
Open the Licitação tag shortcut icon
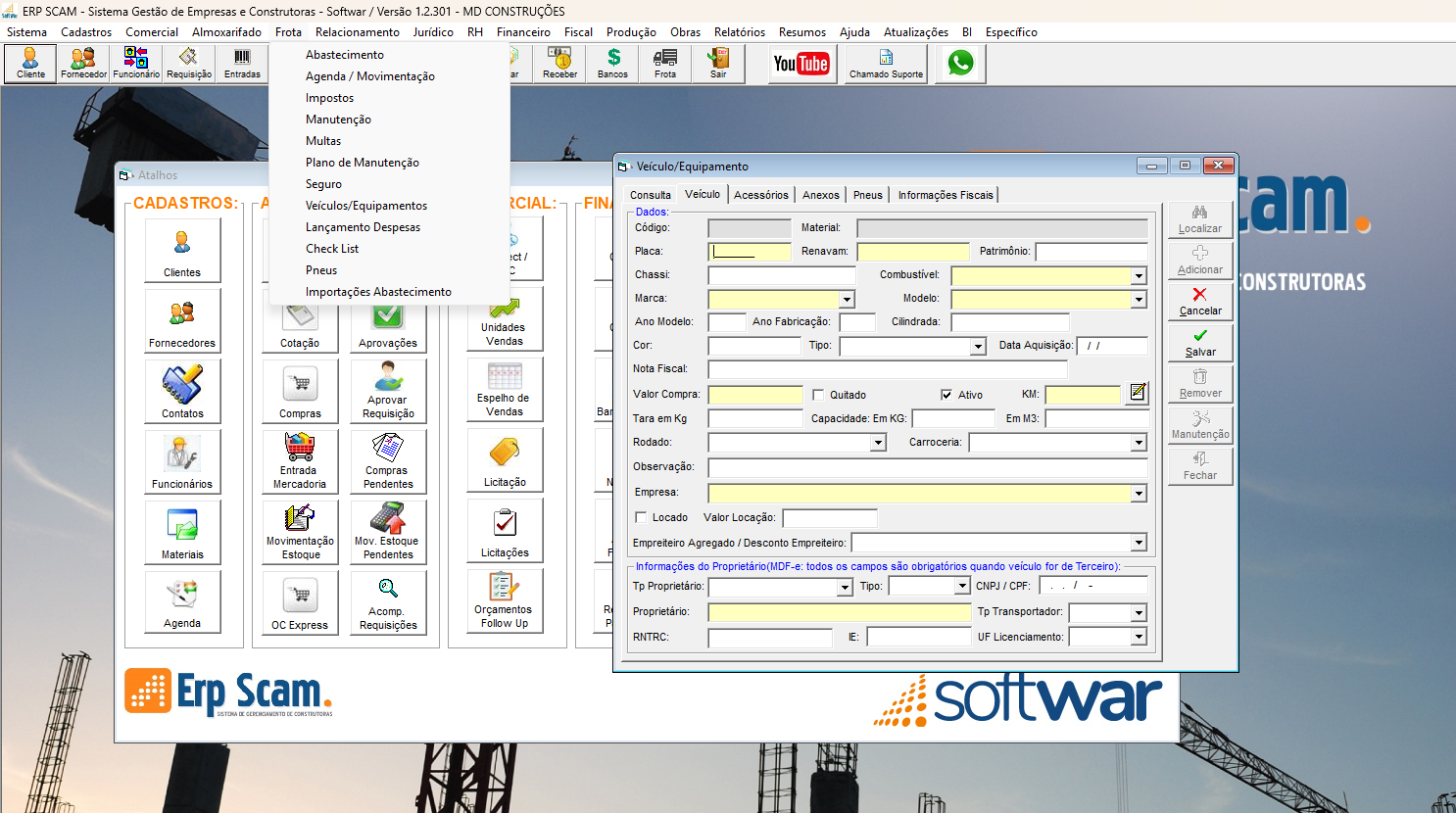point(505,460)
